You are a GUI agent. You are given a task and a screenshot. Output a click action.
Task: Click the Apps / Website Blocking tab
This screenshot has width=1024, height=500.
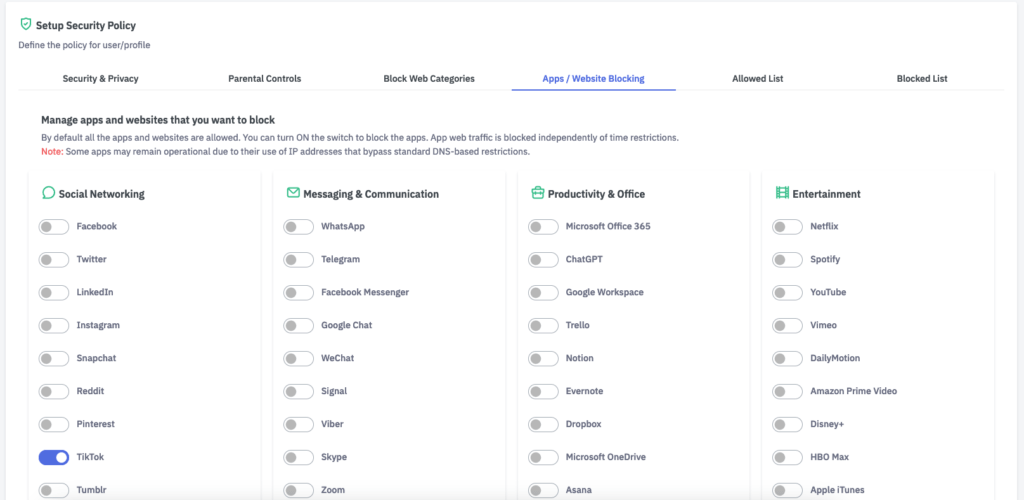(x=593, y=78)
